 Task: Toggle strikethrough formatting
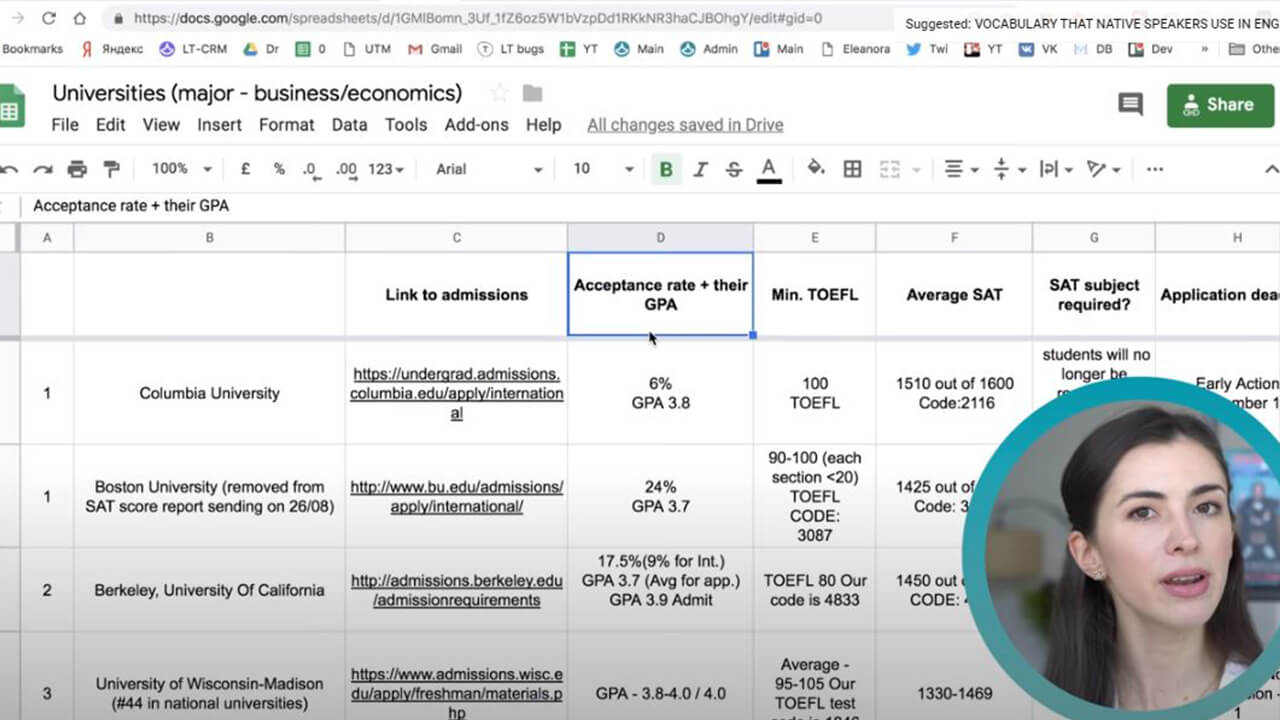pyautogui.click(x=734, y=169)
